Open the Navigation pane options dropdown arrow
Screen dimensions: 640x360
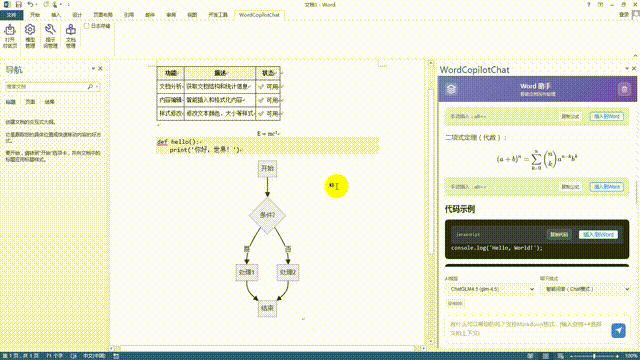(x=93, y=69)
